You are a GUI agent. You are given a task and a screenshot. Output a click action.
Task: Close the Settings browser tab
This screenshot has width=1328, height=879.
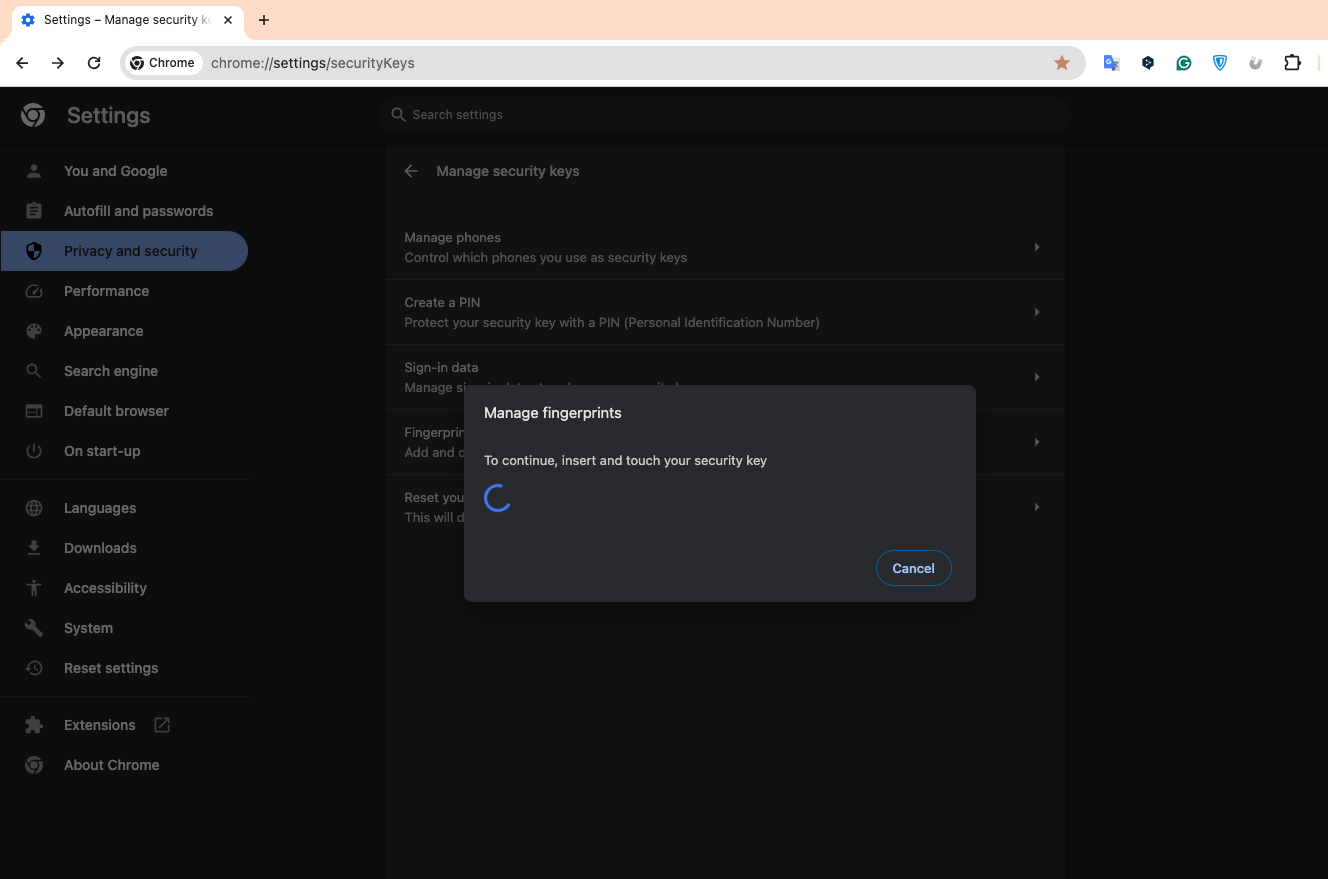pos(228,20)
